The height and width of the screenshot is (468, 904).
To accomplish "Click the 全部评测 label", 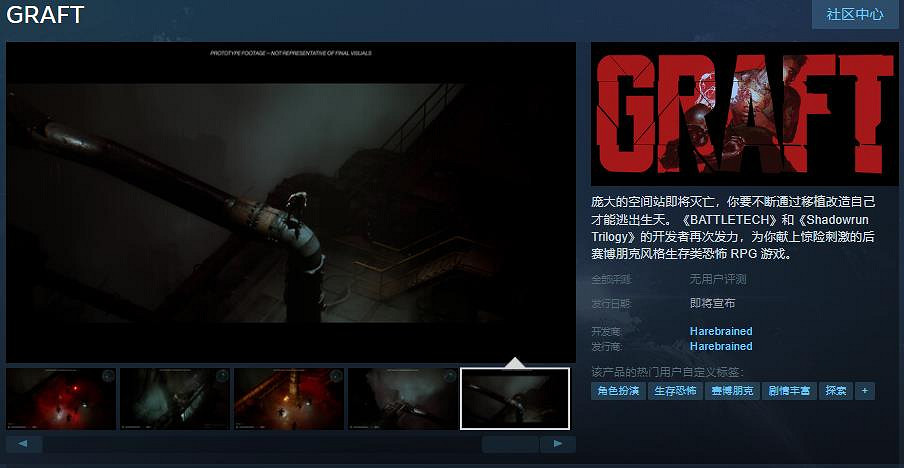I will coord(612,280).
